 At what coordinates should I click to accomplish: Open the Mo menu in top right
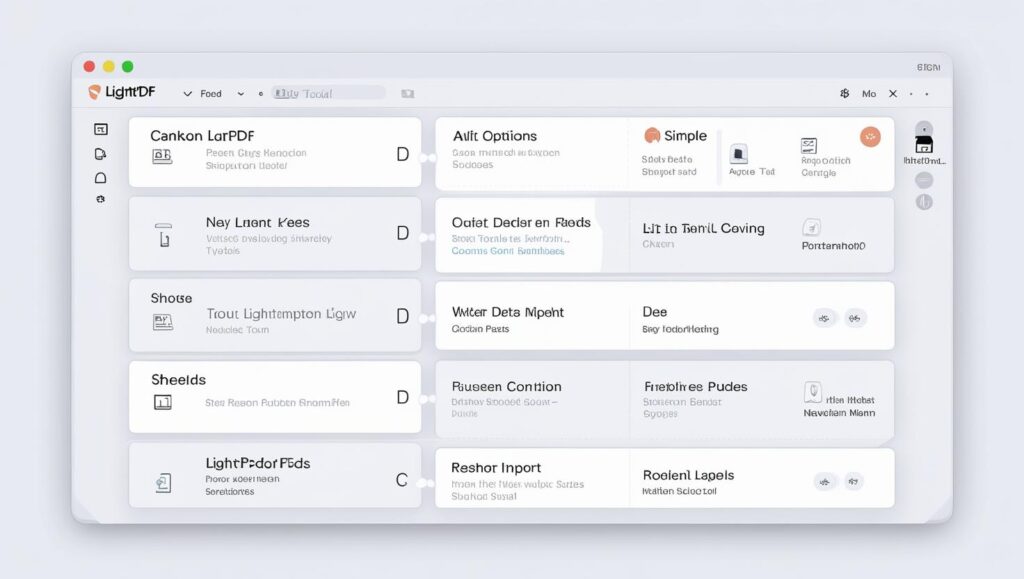[x=868, y=93]
